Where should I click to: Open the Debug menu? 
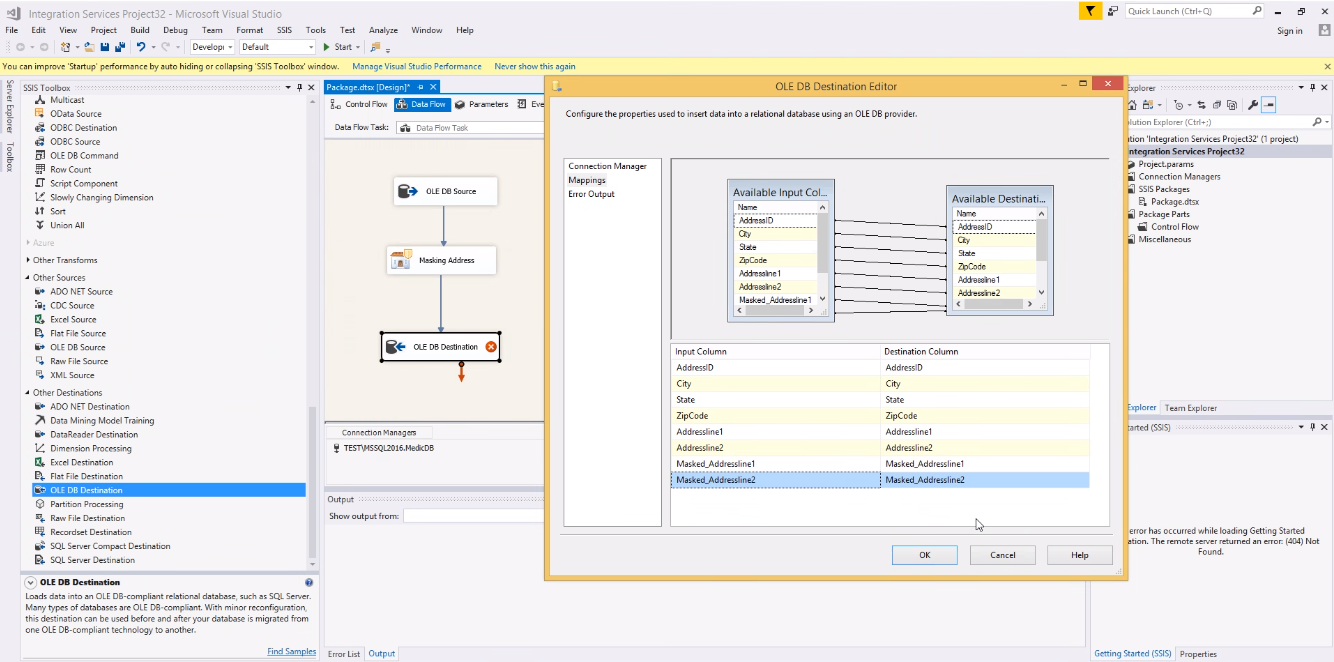coord(175,30)
